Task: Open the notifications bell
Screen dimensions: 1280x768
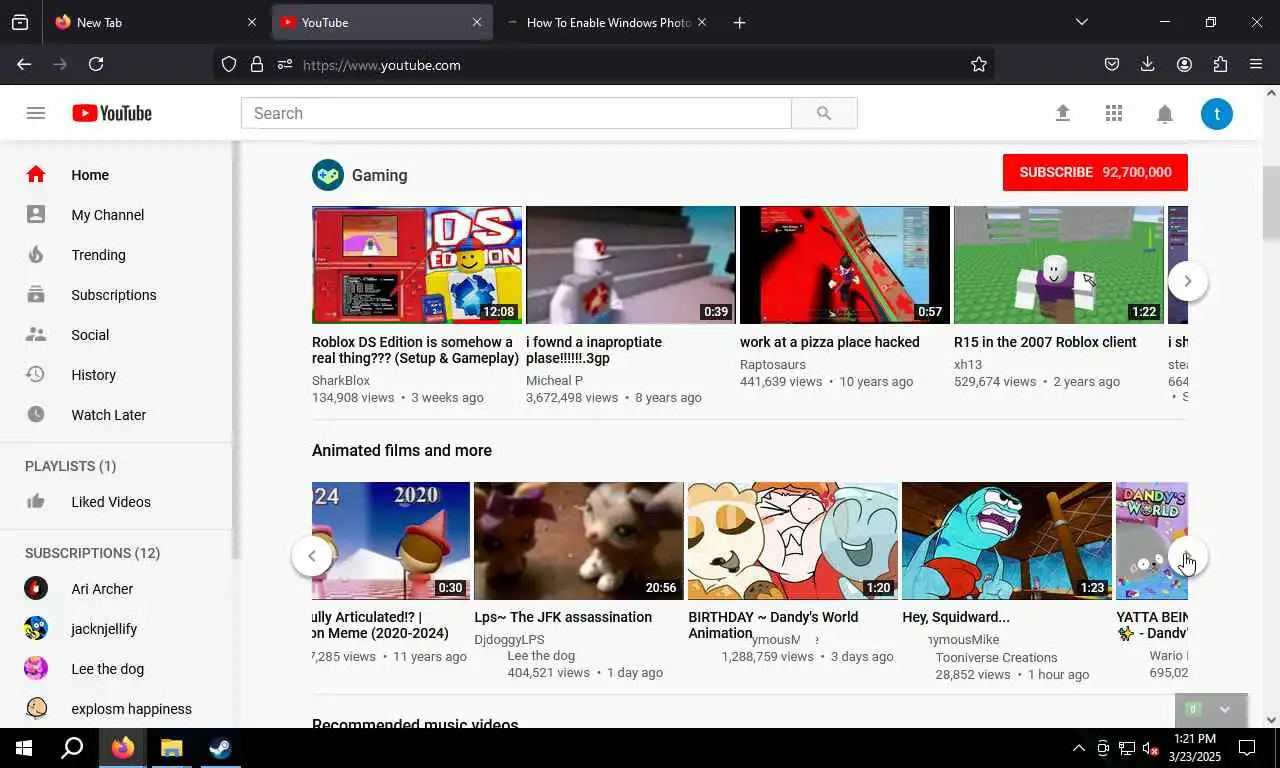Action: 1165,114
